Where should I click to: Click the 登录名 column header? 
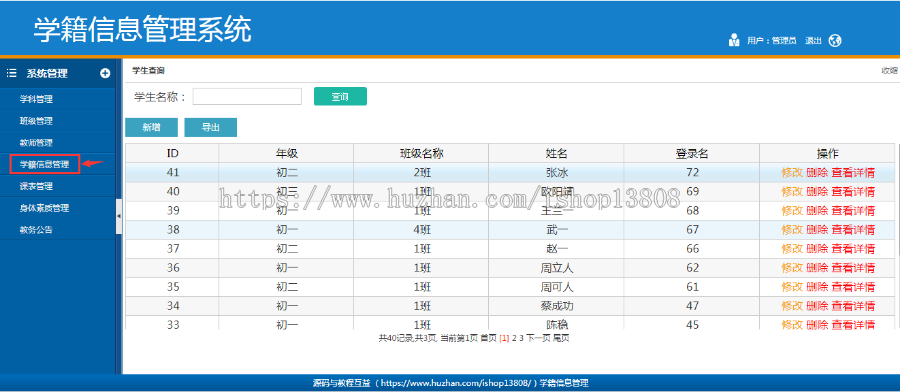pyautogui.click(x=692, y=153)
